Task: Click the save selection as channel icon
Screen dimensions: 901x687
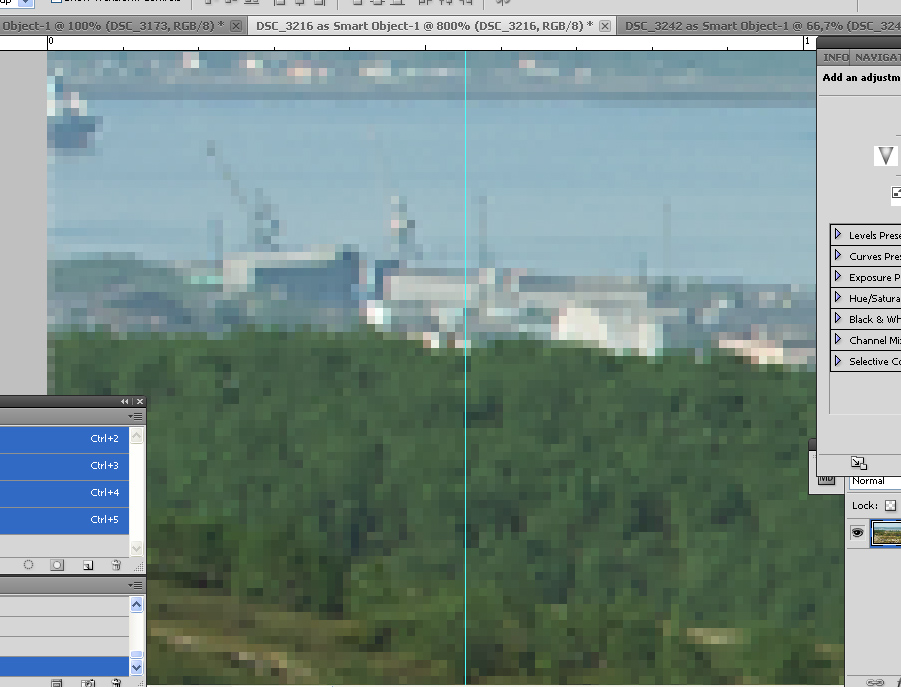Action: tap(57, 565)
